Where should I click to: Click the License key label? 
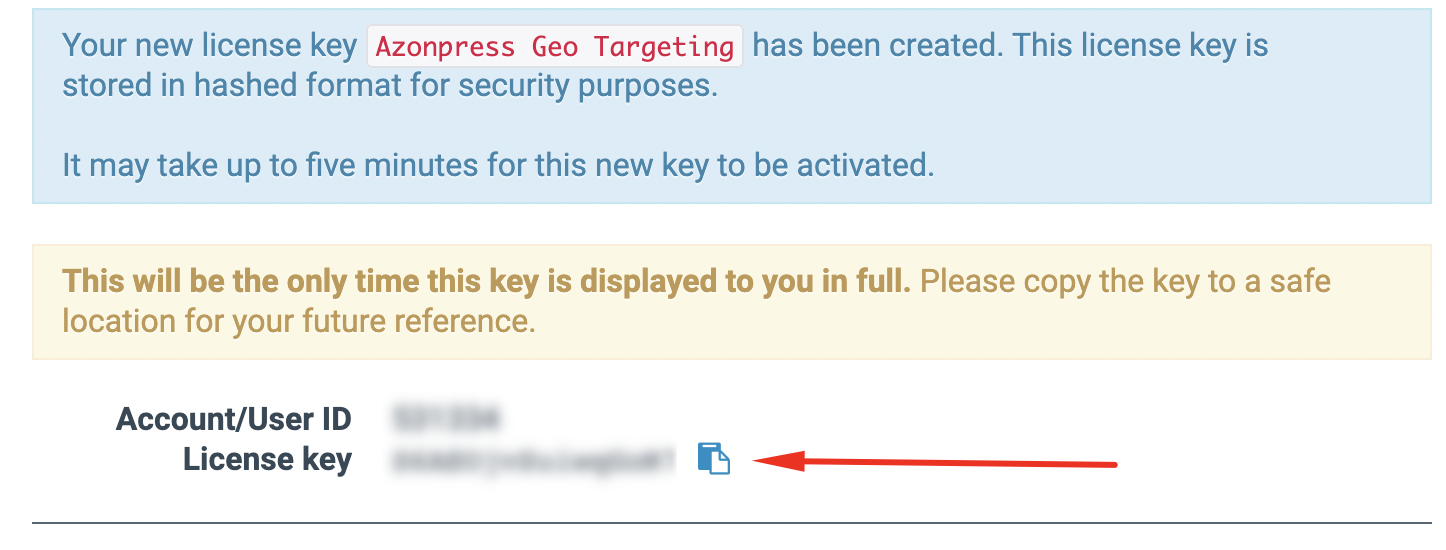pos(267,460)
